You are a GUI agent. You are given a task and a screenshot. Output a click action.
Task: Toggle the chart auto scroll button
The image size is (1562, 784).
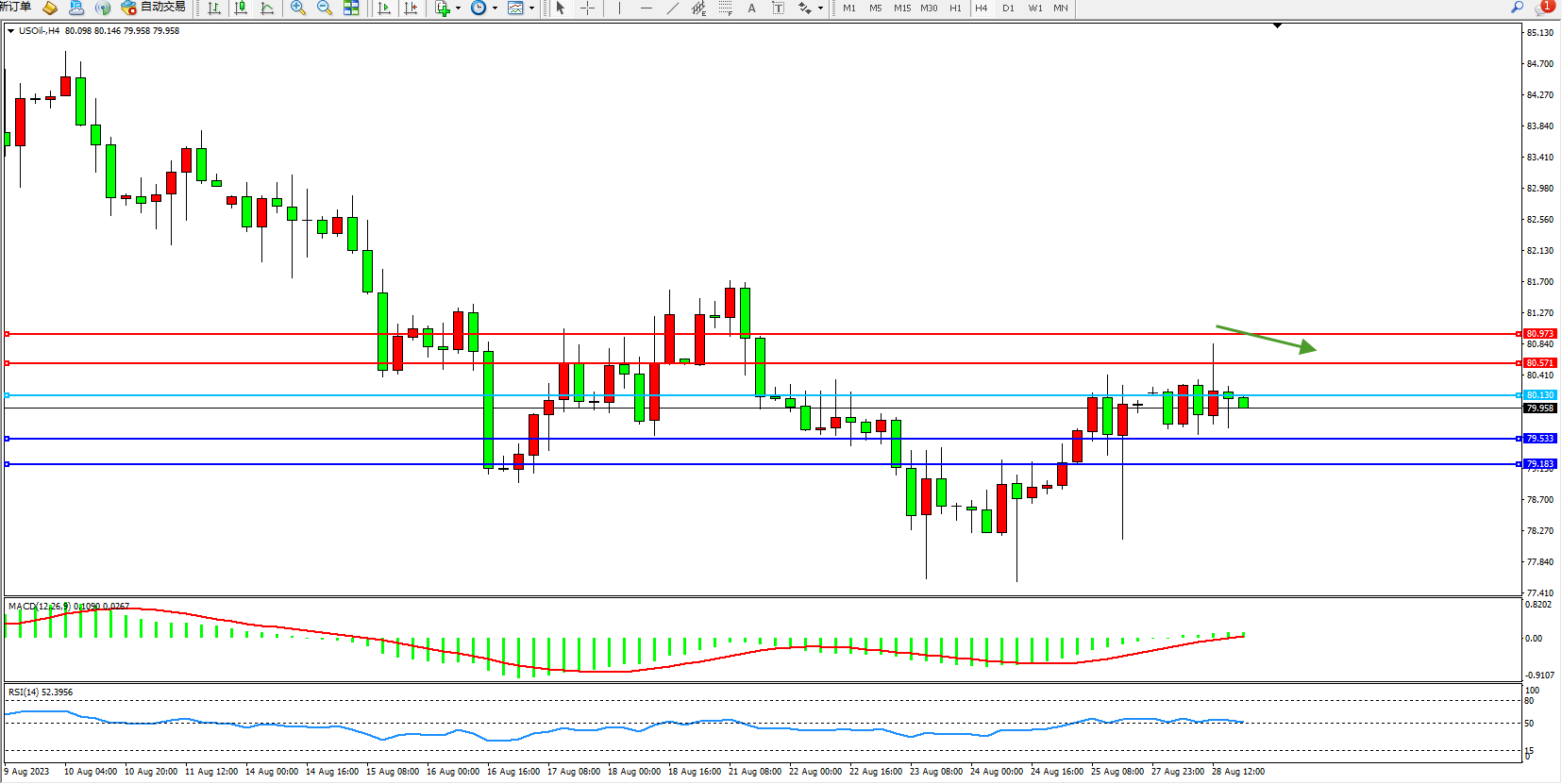tap(384, 8)
